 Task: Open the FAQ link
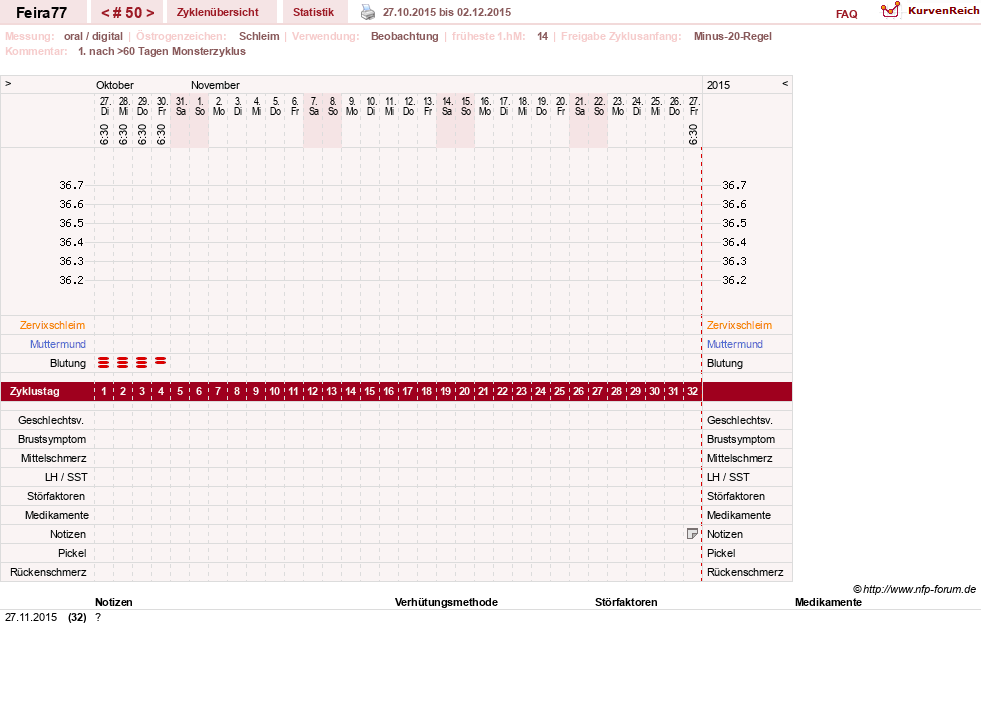pyautogui.click(x=846, y=14)
